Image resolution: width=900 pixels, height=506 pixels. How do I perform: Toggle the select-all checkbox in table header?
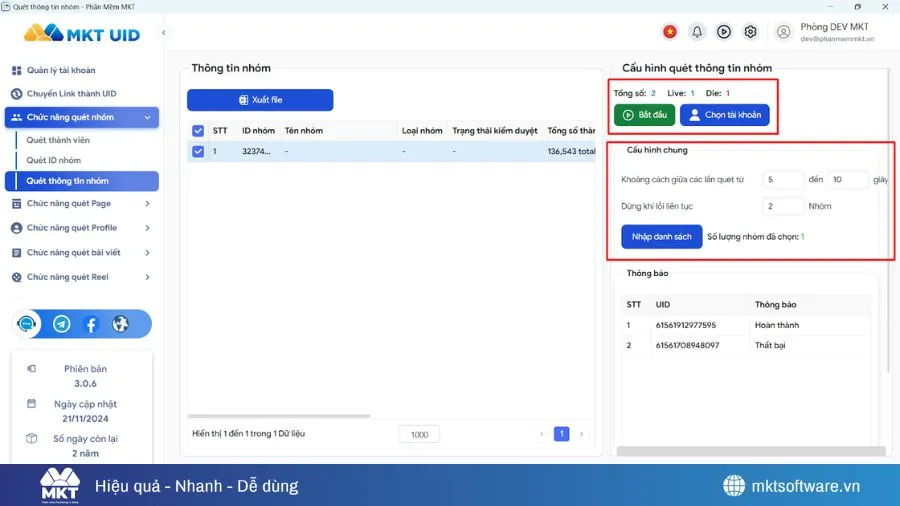(198, 131)
